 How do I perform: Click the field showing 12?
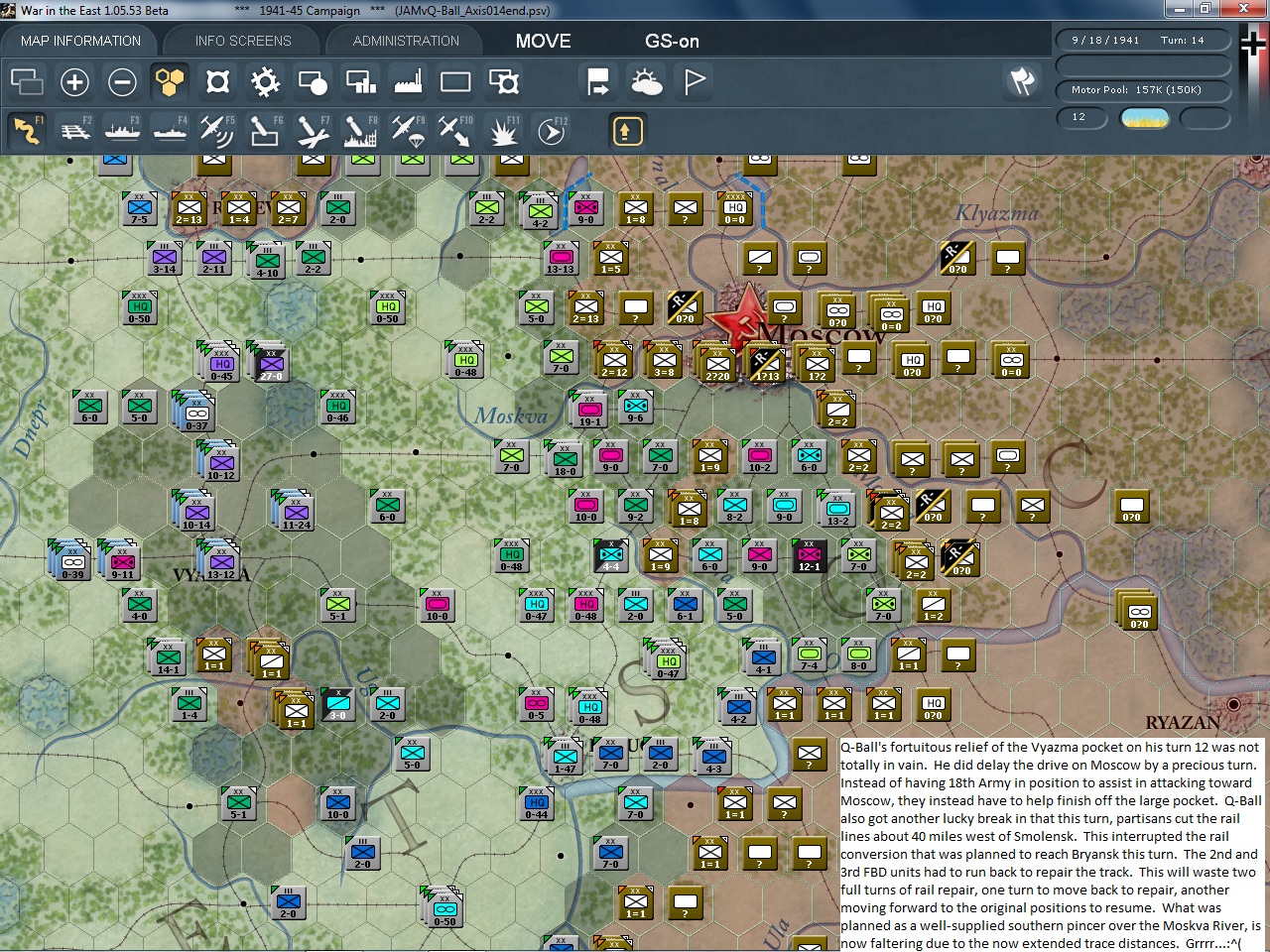[1081, 118]
